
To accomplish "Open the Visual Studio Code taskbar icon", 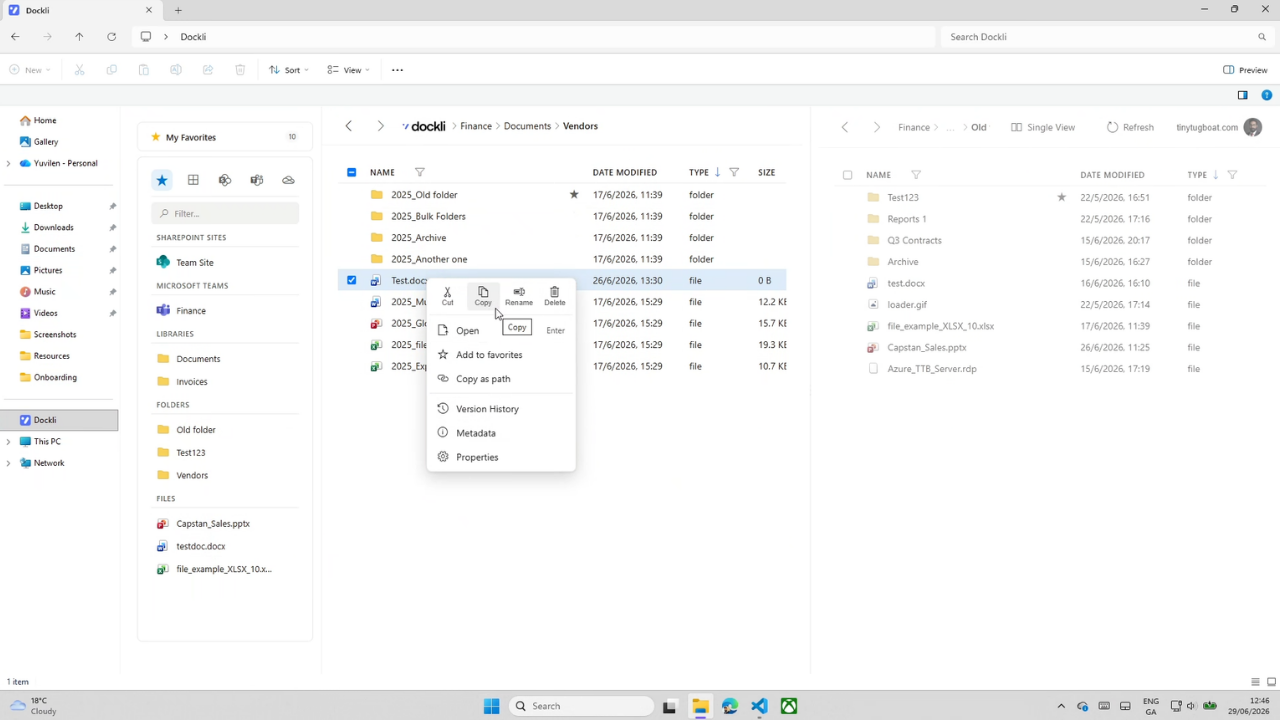I will click(x=759, y=706).
